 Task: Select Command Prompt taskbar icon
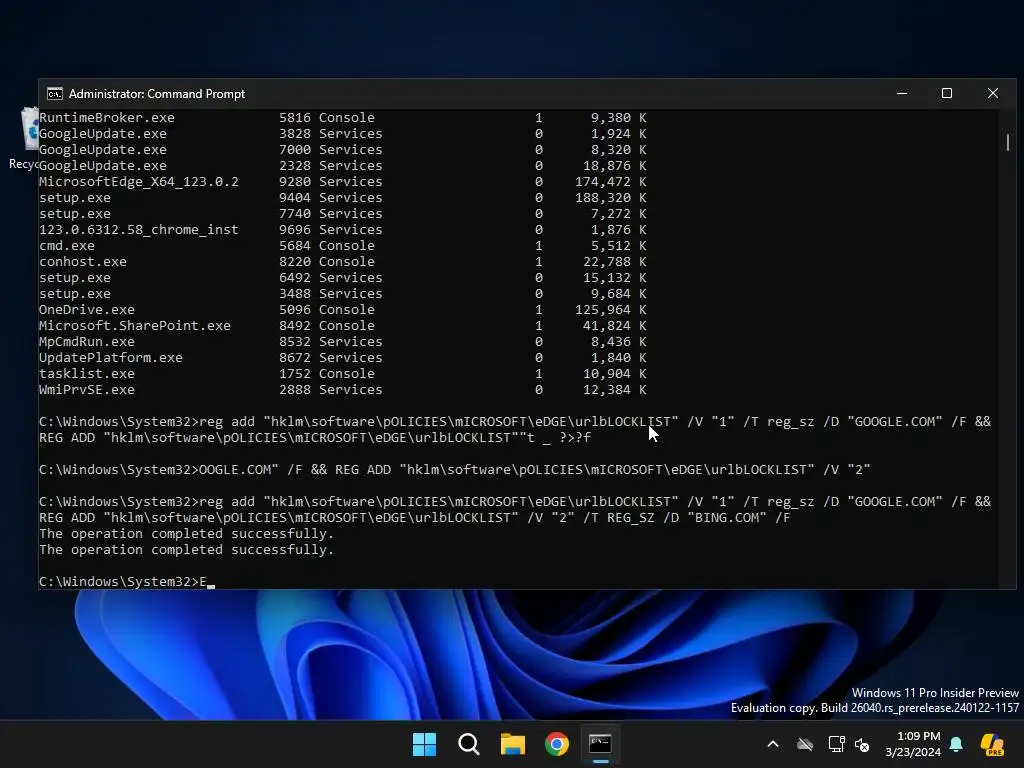[x=601, y=744]
